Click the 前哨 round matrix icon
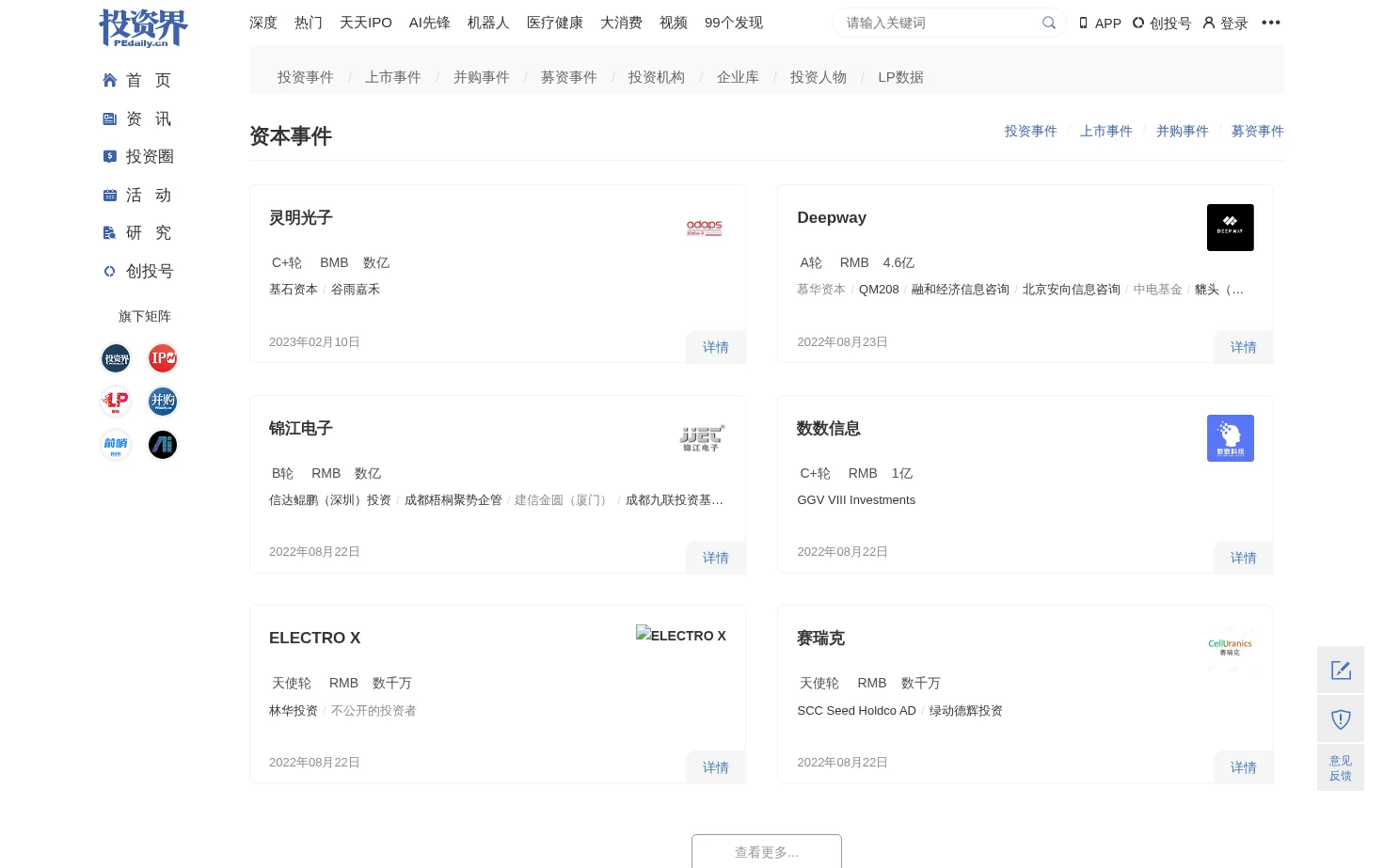 point(116,445)
